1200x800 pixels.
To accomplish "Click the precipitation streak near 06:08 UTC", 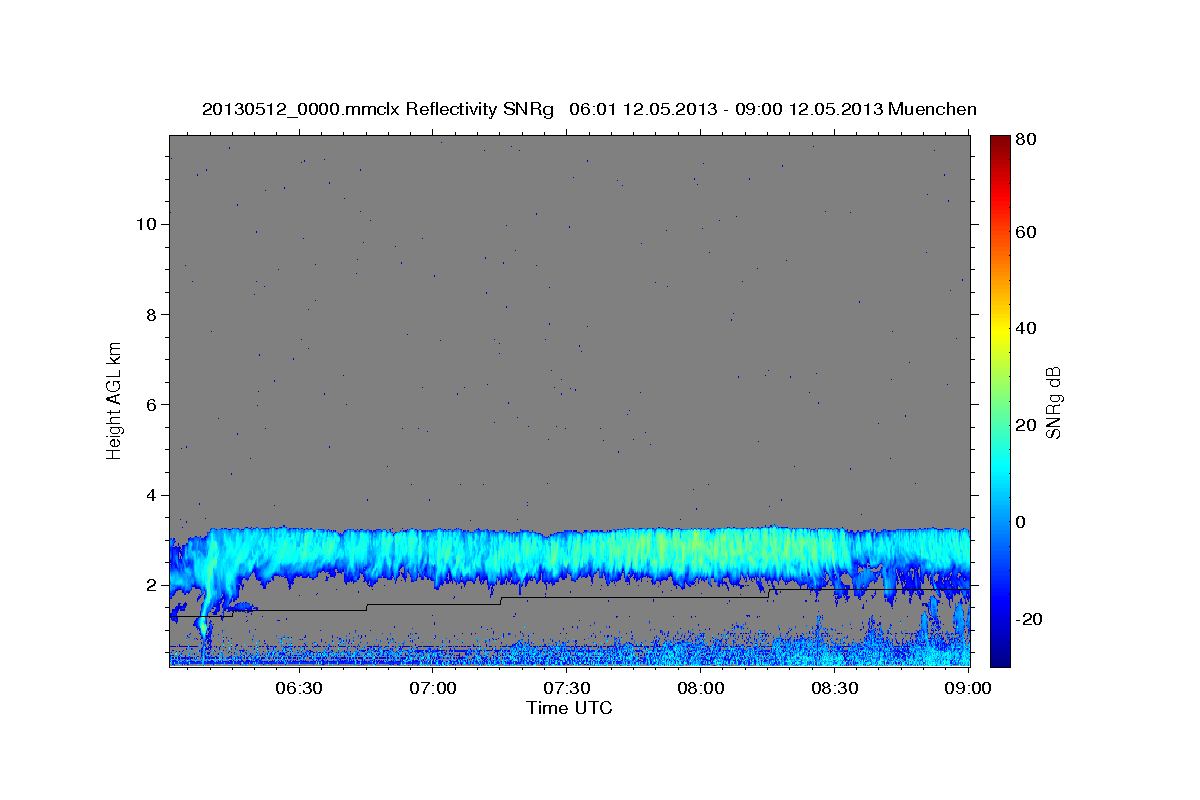I will pos(205,620).
